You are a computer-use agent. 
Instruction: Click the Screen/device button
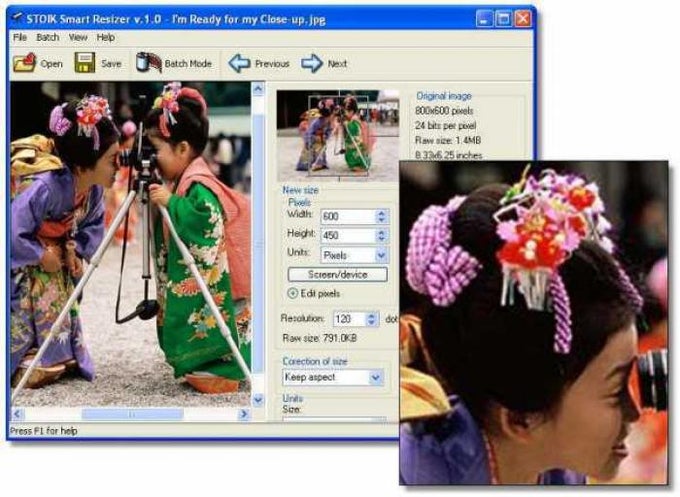(337, 275)
